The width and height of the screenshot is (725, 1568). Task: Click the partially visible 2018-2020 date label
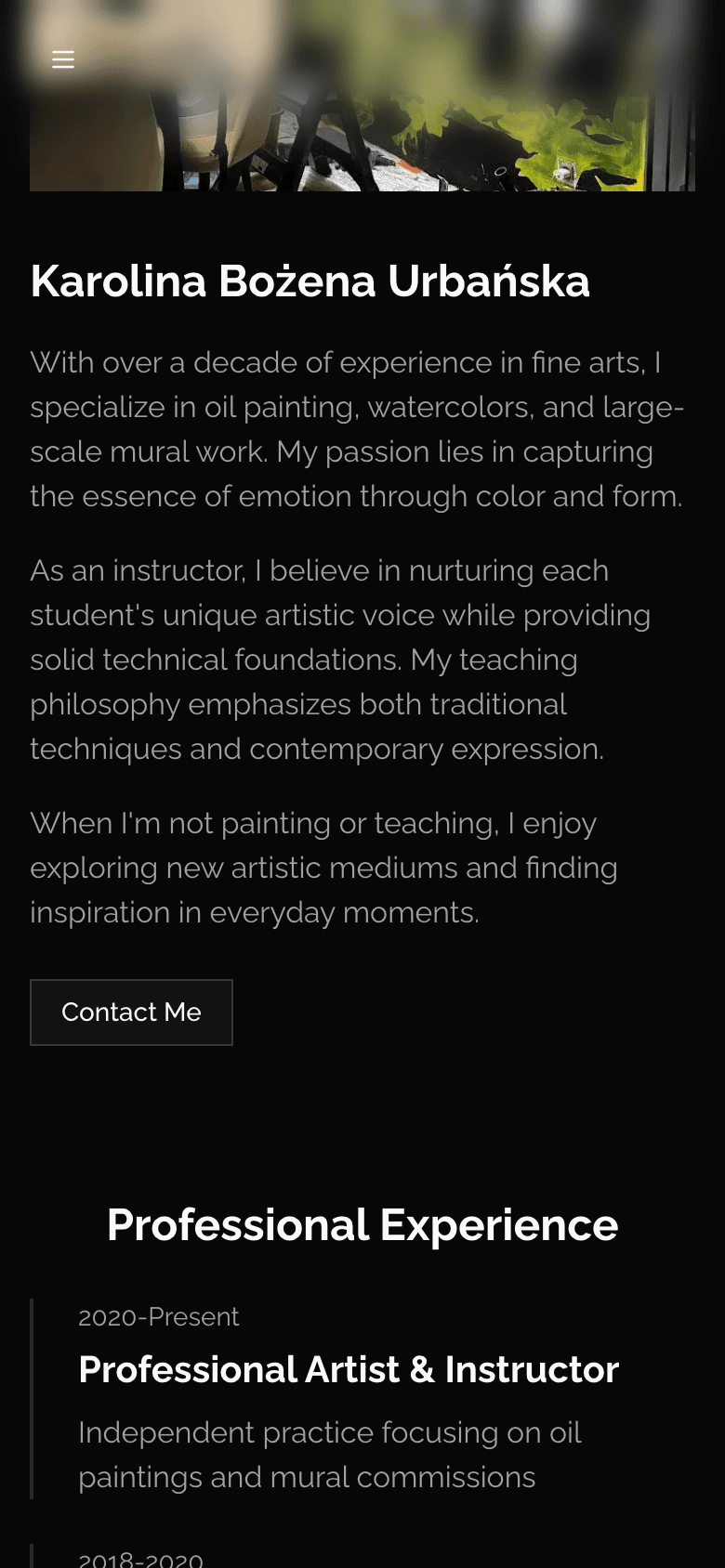[140, 1559]
